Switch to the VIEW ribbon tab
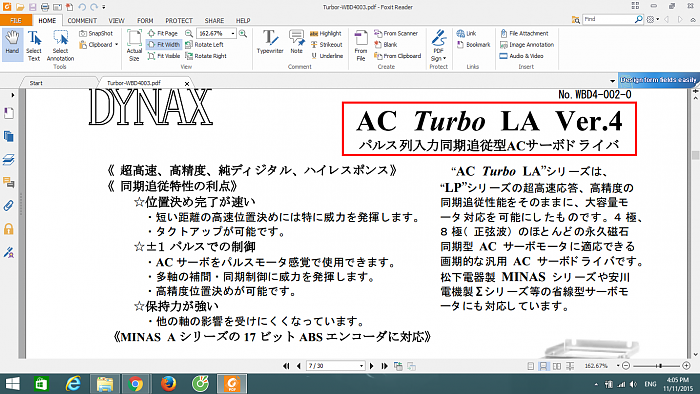The height and width of the screenshot is (394, 700). [x=117, y=21]
